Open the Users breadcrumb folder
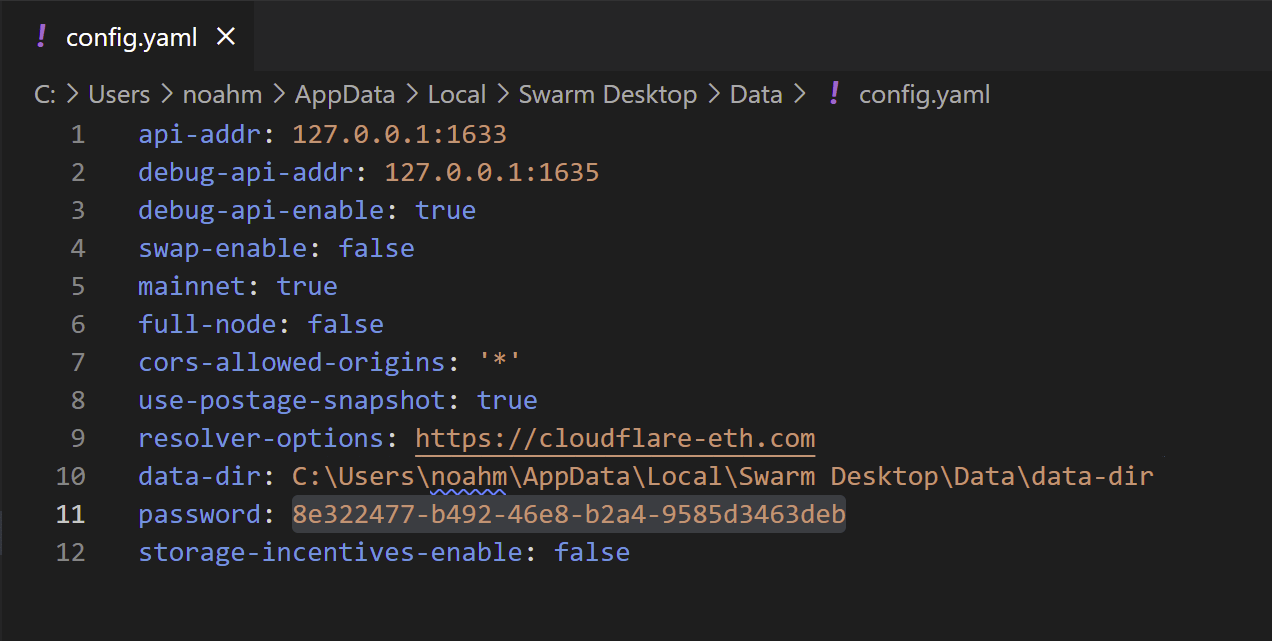This screenshot has height=641, width=1272. tap(119, 95)
